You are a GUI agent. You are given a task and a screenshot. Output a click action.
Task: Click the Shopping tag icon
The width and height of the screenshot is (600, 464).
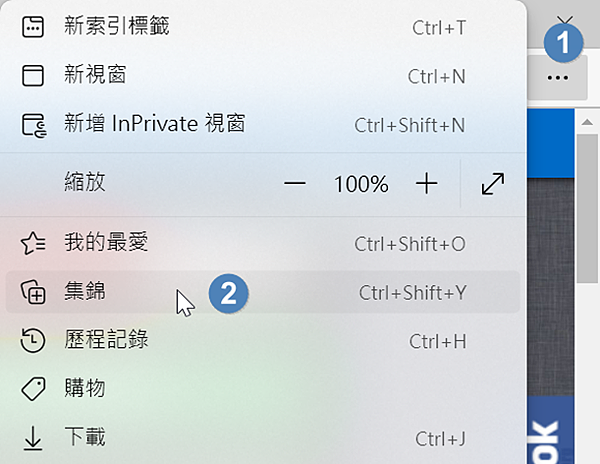34,388
